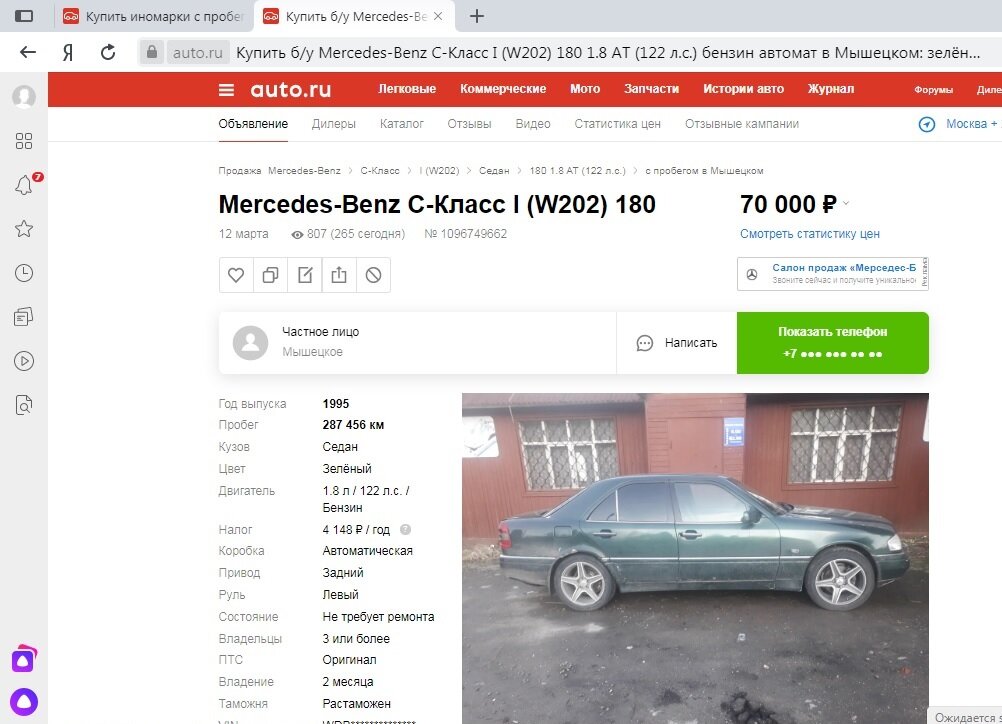Open tax help question mark
Image resolution: width=1002 pixels, height=724 pixels.
(x=405, y=530)
